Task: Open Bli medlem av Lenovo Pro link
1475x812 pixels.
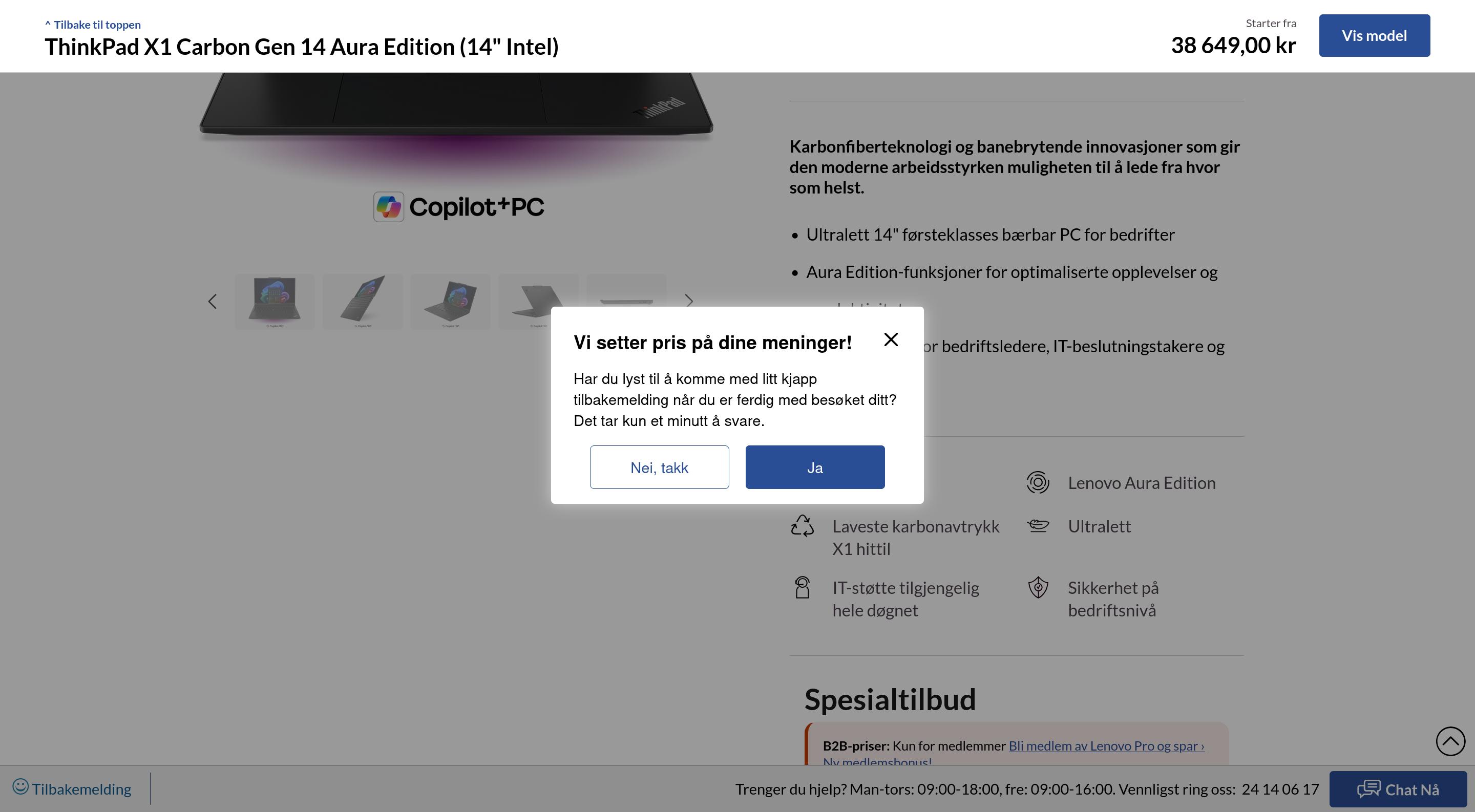Action: tap(1106, 745)
